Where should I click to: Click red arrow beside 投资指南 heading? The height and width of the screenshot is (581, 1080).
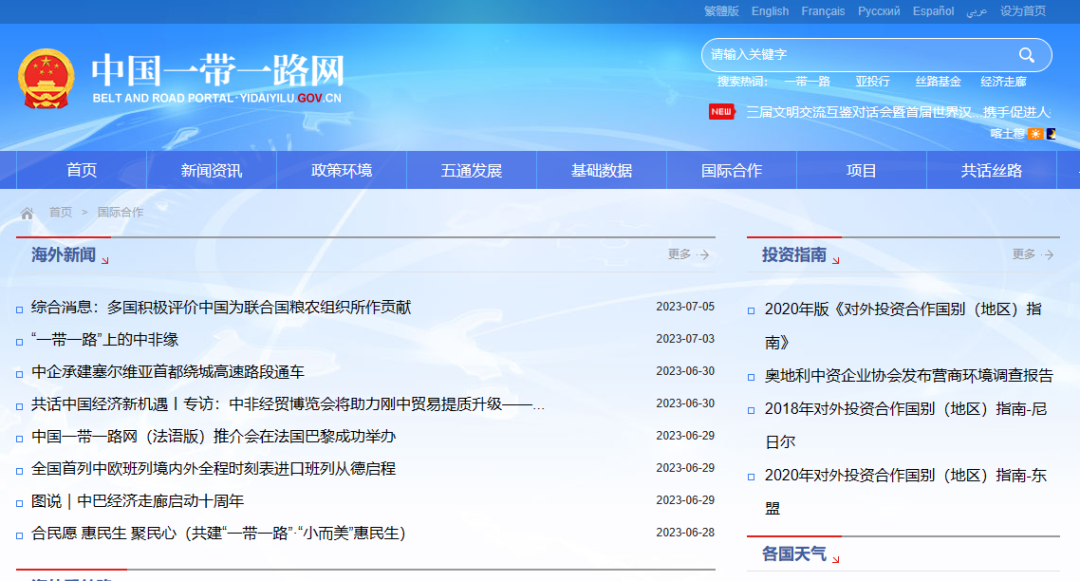tap(836, 261)
